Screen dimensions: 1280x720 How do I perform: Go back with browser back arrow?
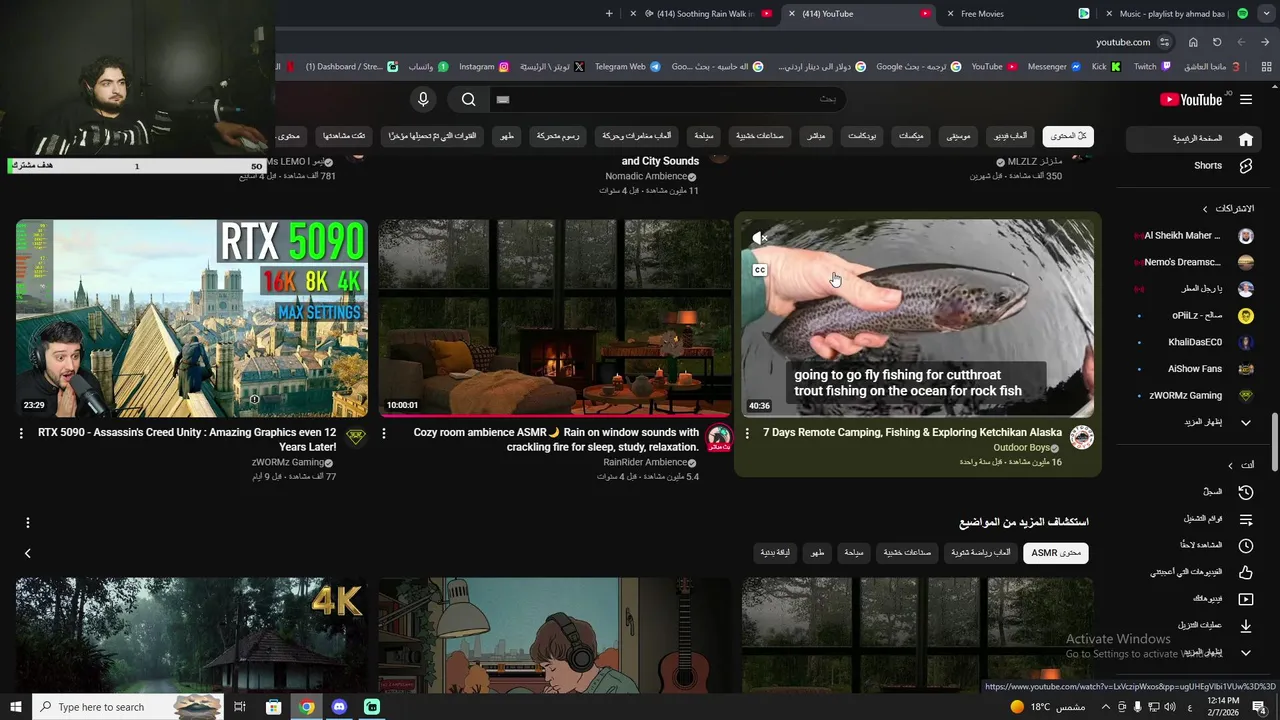1265,42
